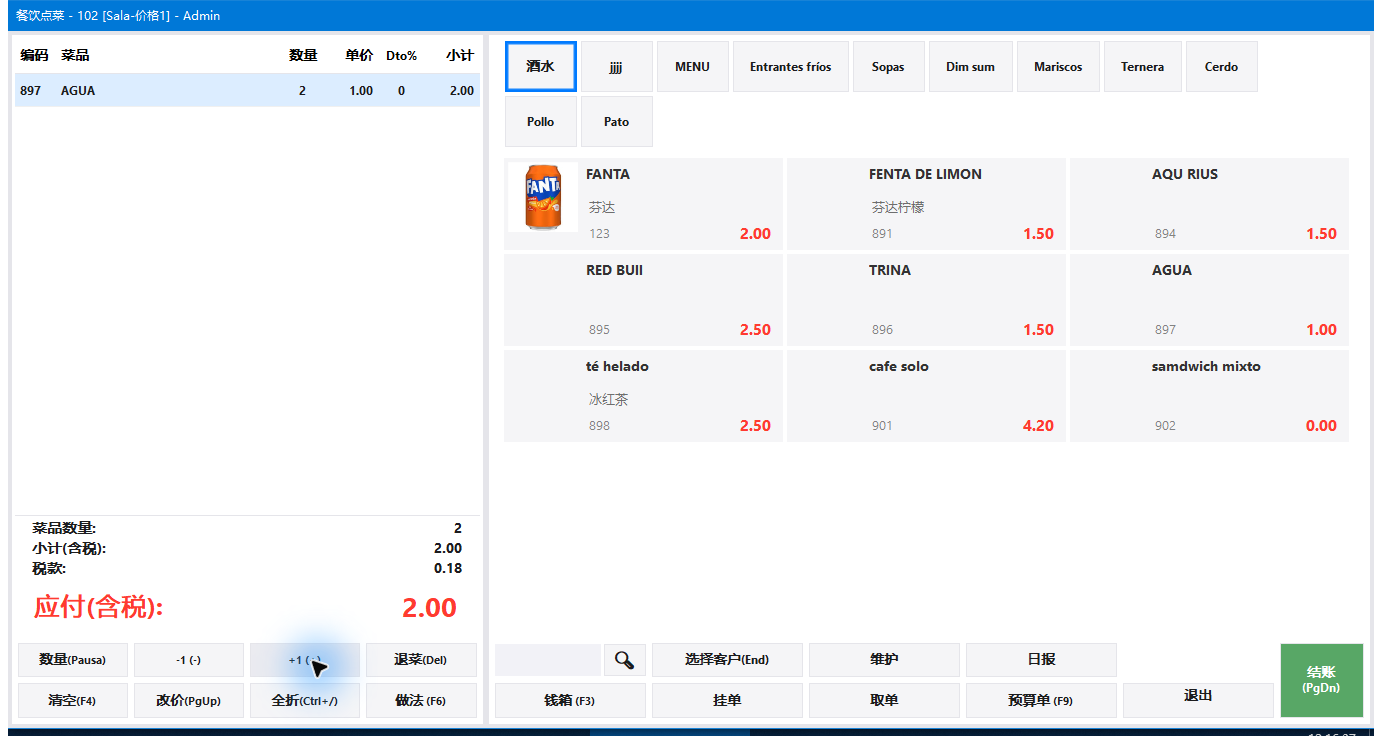1382x736 pixels.
Task: Switch to the Dim sum category
Action: (x=970, y=67)
